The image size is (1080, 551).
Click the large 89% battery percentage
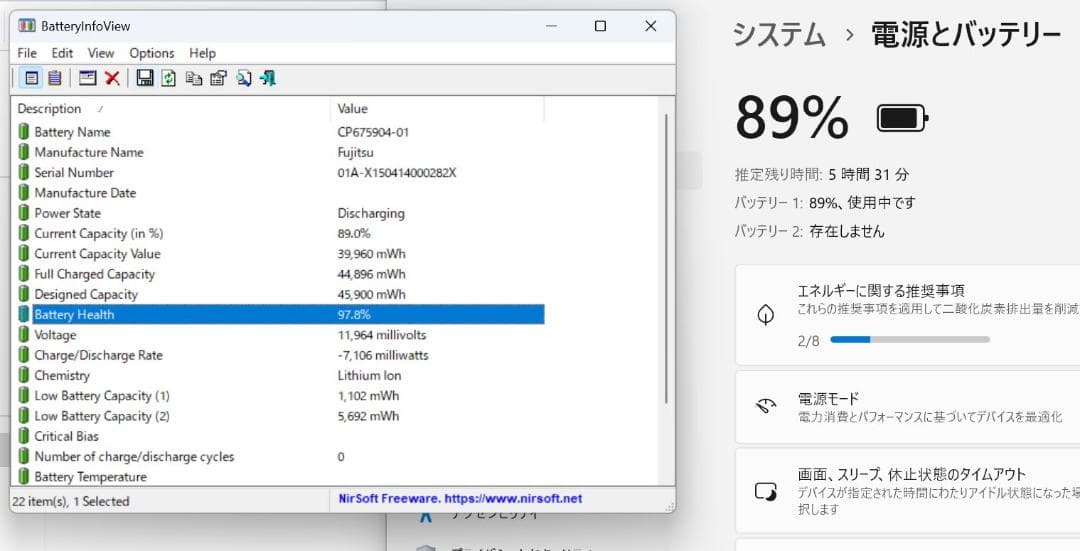[792, 118]
